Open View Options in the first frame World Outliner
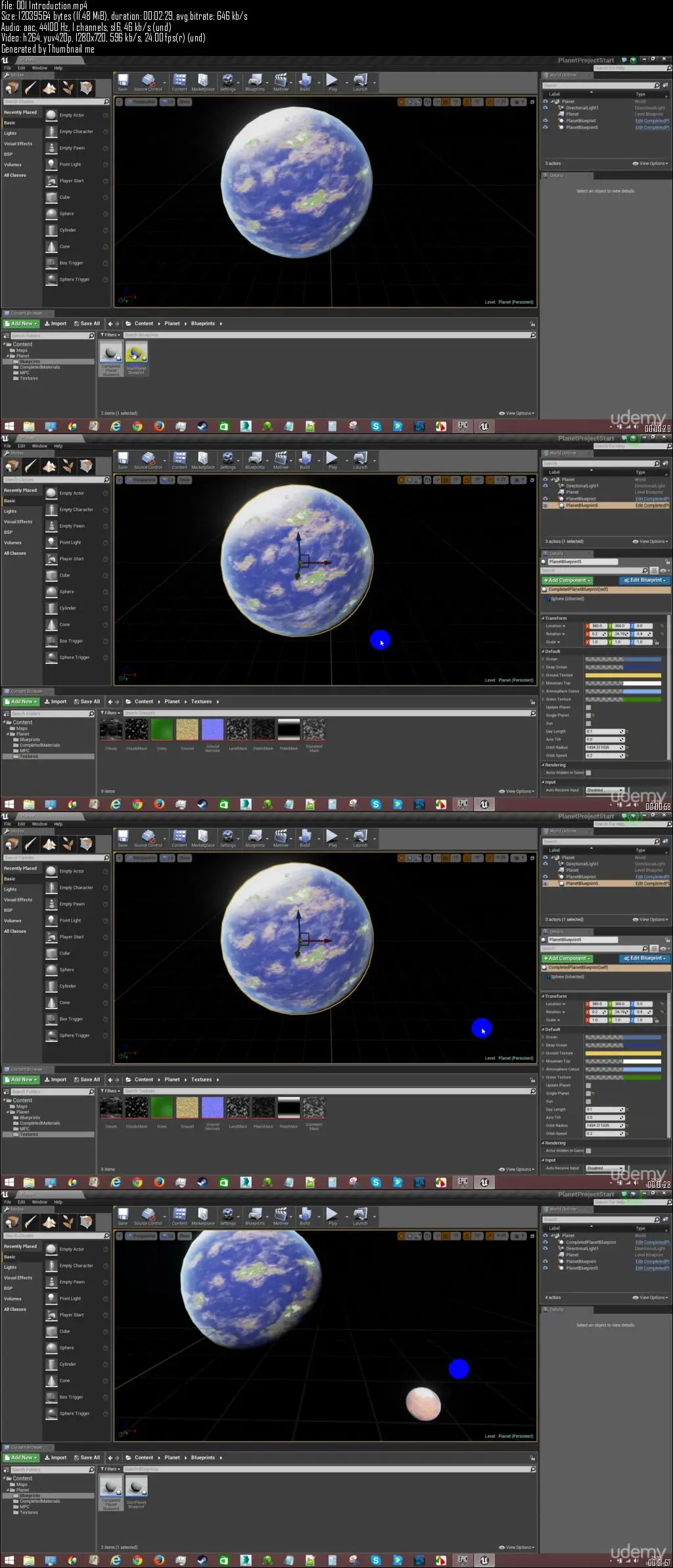The image size is (673, 1568). pyautogui.click(x=650, y=164)
